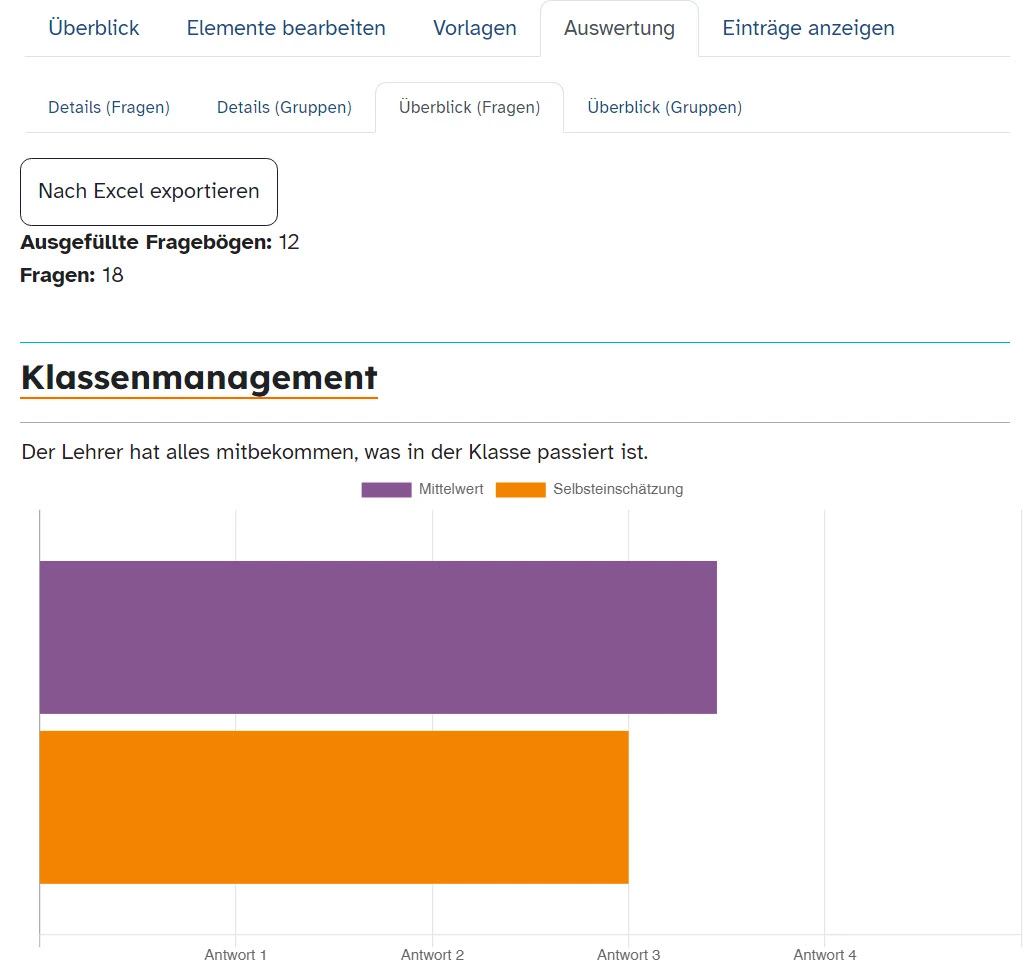The height and width of the screenshot is (971, 1023).
Task: Click the orange Selbsteinschätzung bar in chart
Action: [x=333, y=807]
